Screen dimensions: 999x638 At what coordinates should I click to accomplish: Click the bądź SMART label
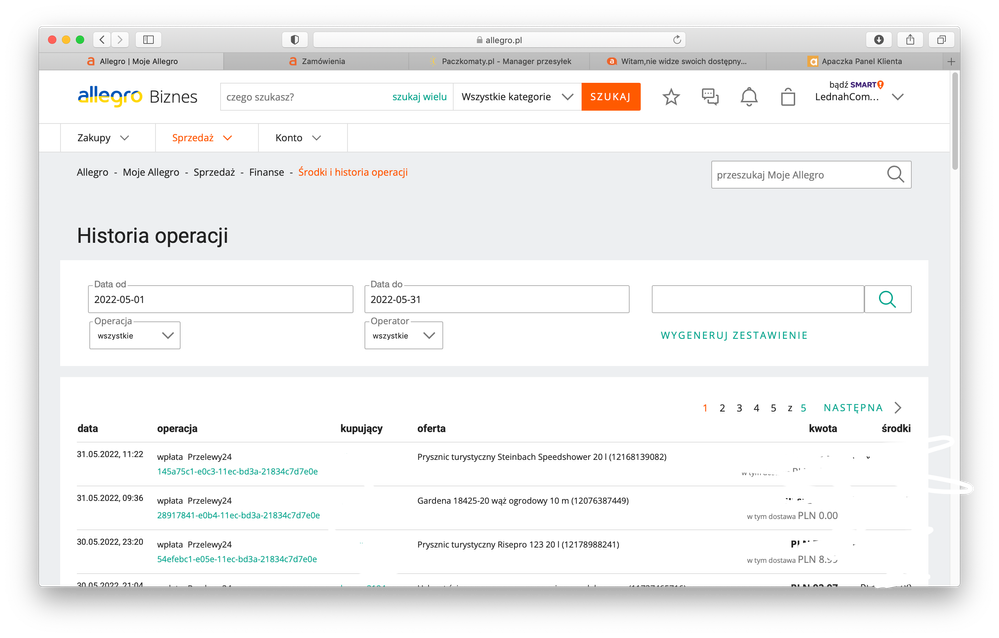(856, 84)
